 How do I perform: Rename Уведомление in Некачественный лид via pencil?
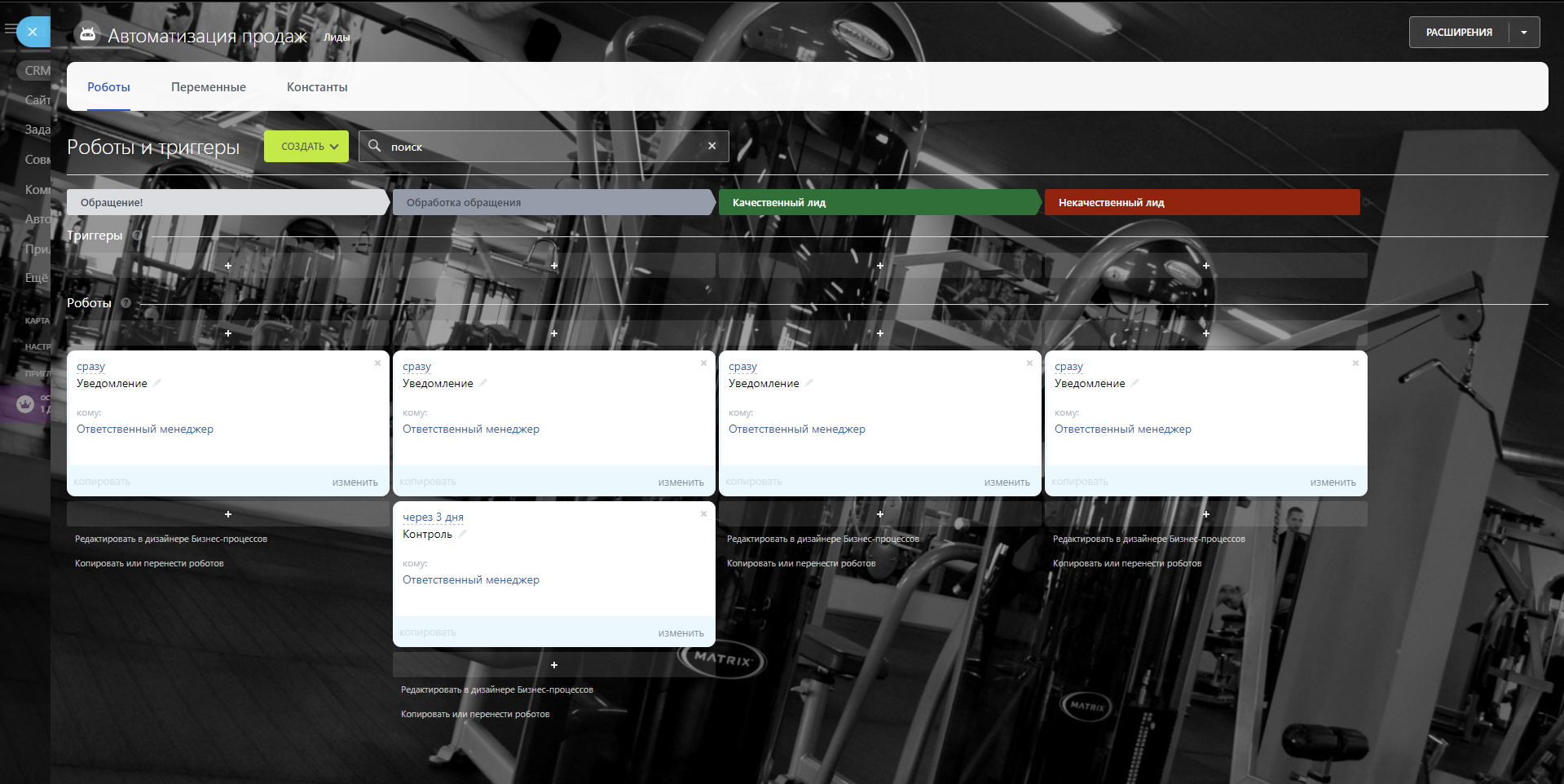[x=1135, y=383]
